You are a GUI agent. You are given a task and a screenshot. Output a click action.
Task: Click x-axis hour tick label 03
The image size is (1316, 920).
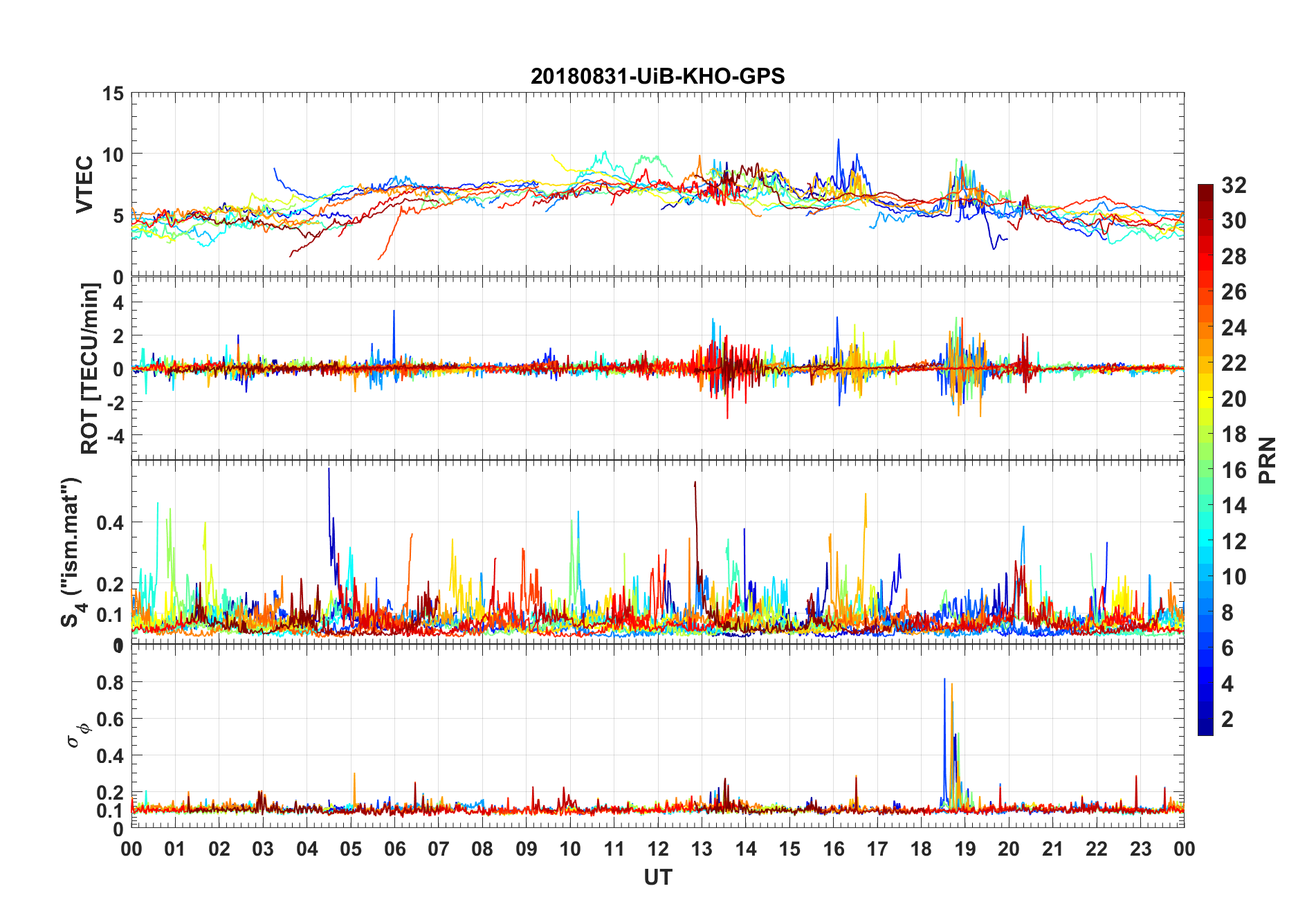[263, 849]
